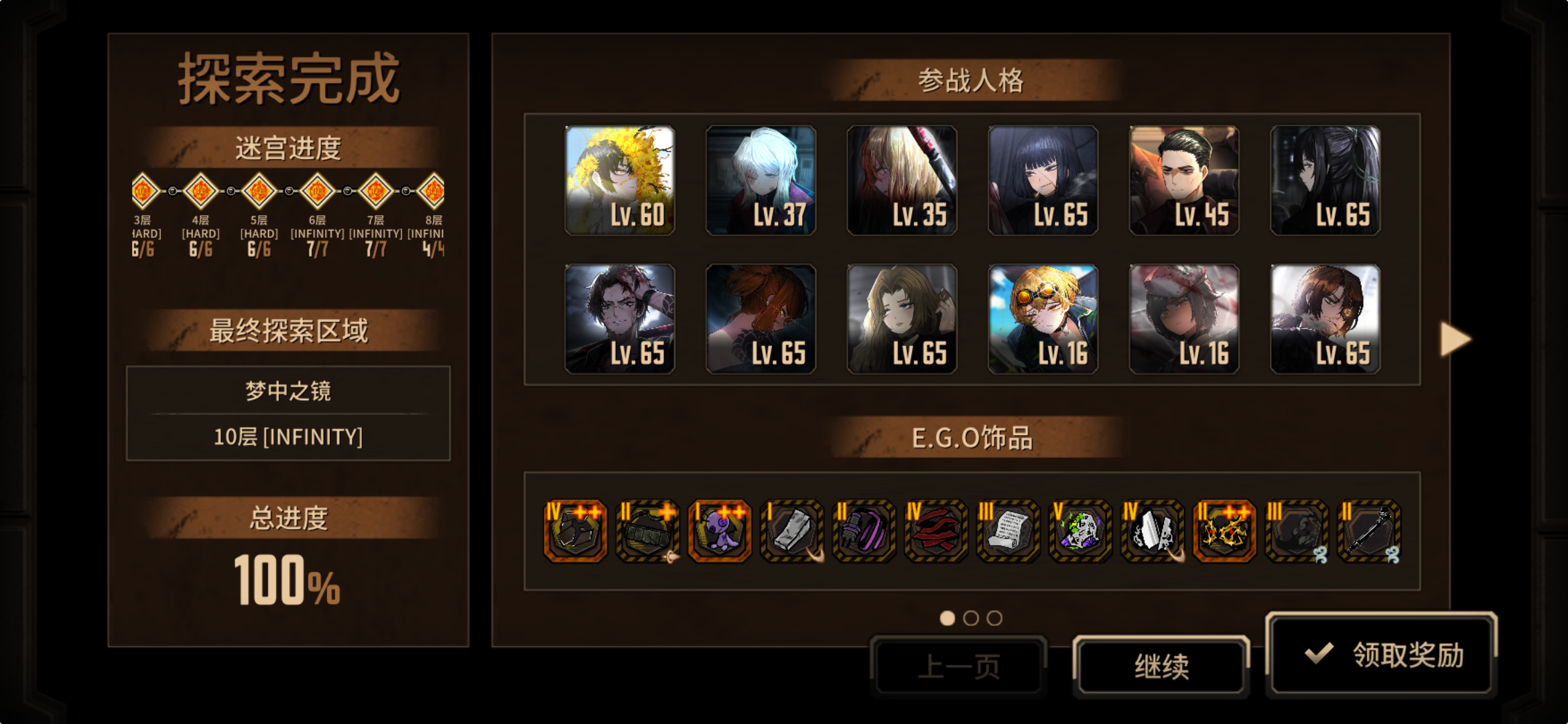Image resolution: width=1568 pixels, height=724 pixels.
Task: Click the purple headphones tier II gift
Action: point(864,531)
